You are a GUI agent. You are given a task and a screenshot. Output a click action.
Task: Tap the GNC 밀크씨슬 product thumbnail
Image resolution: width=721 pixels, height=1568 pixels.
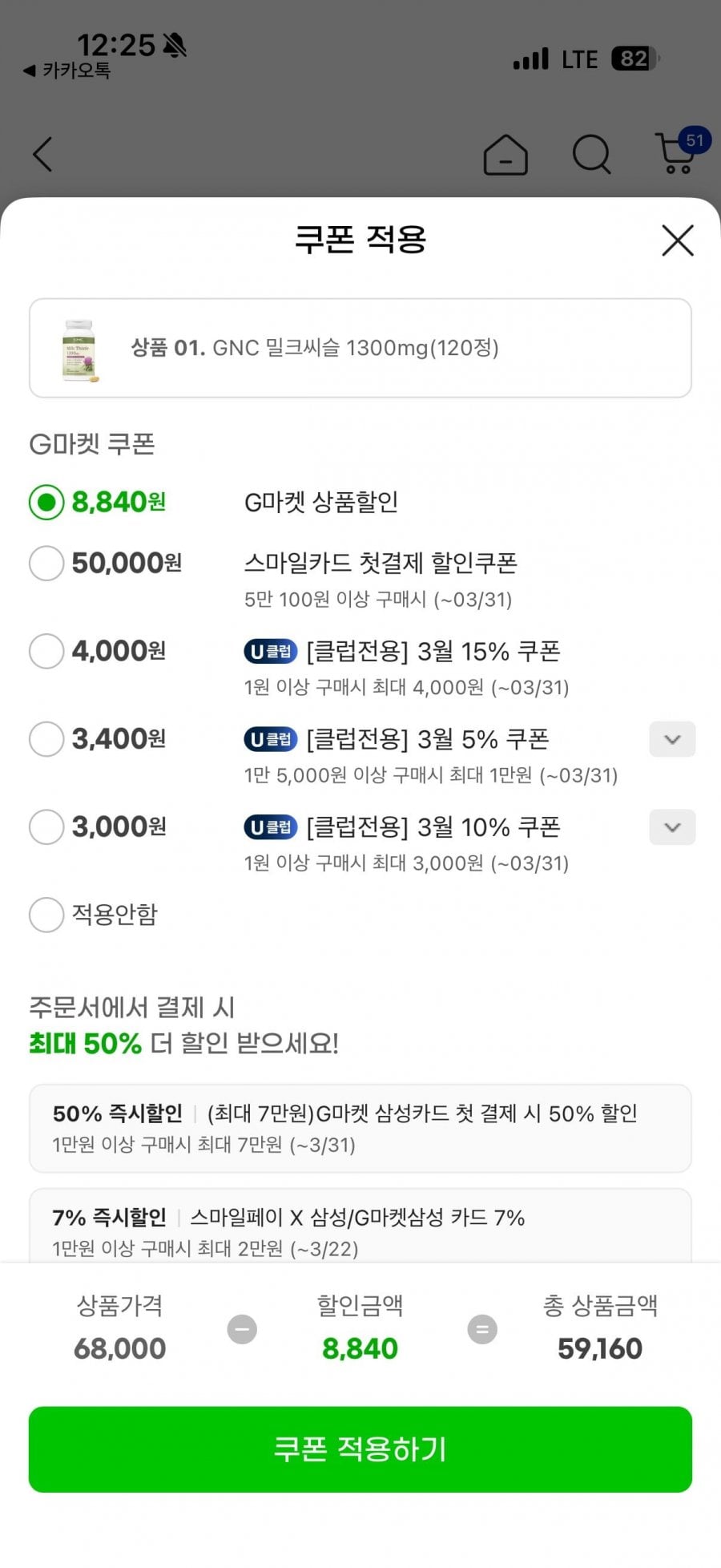coord(80,349)
